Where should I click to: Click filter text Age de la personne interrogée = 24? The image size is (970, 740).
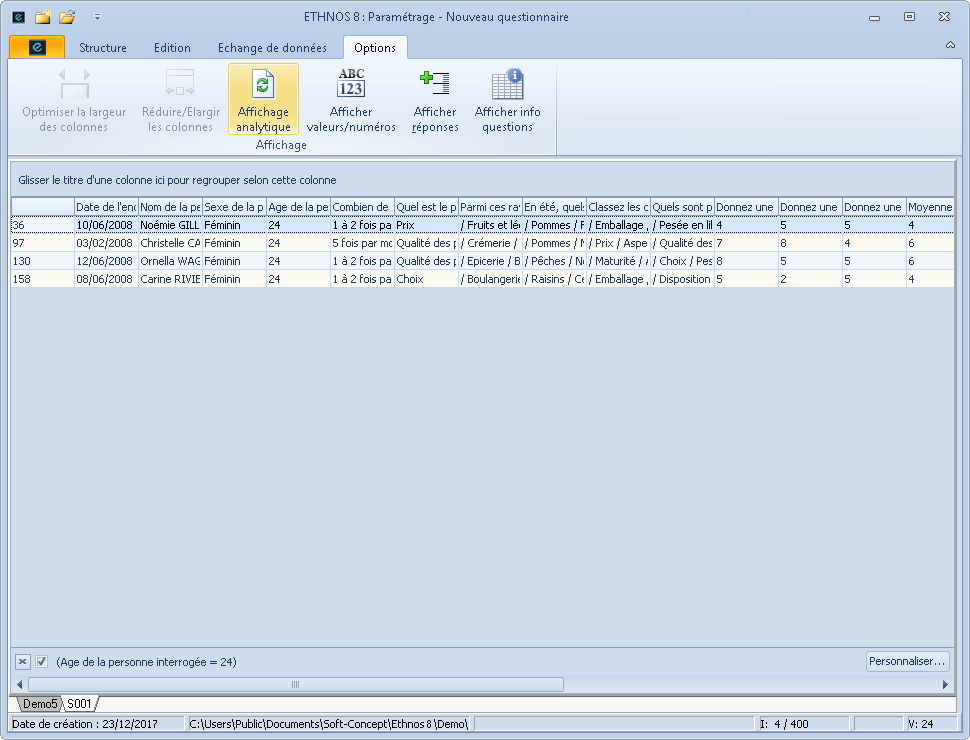point(146,662)
